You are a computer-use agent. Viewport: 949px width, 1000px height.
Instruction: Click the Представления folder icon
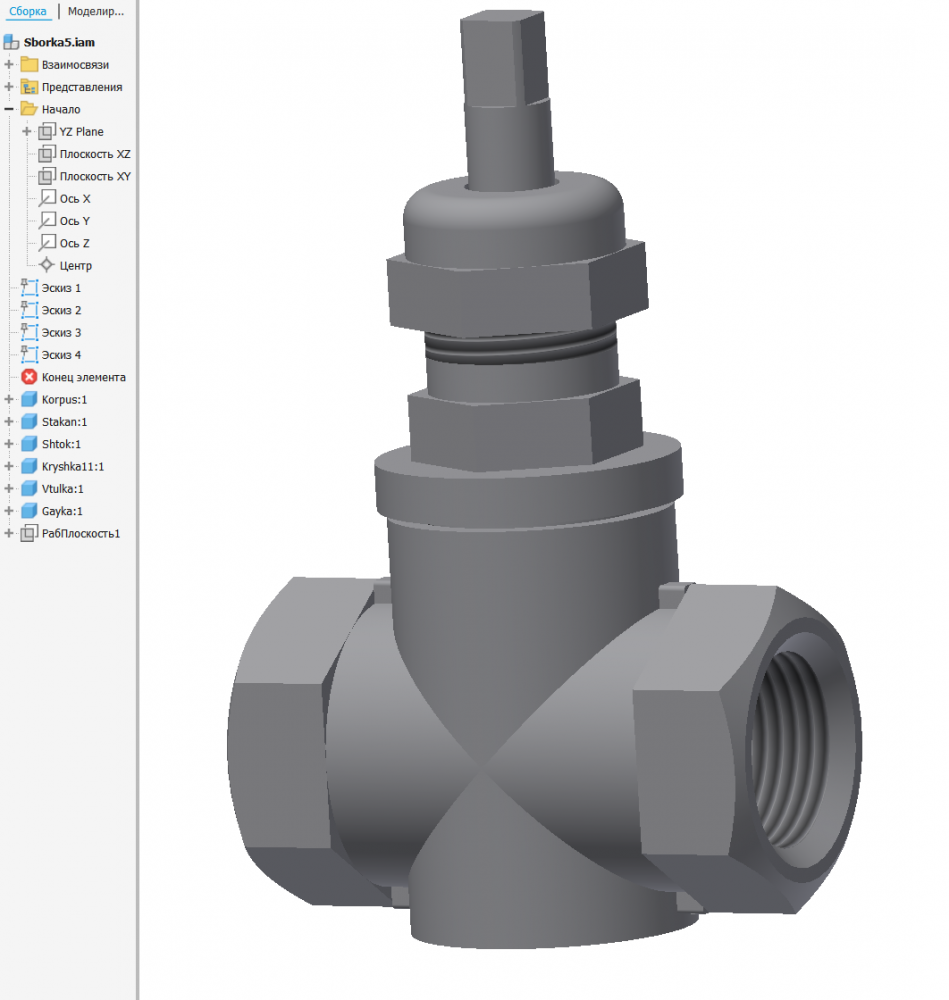tap(29, 87)
